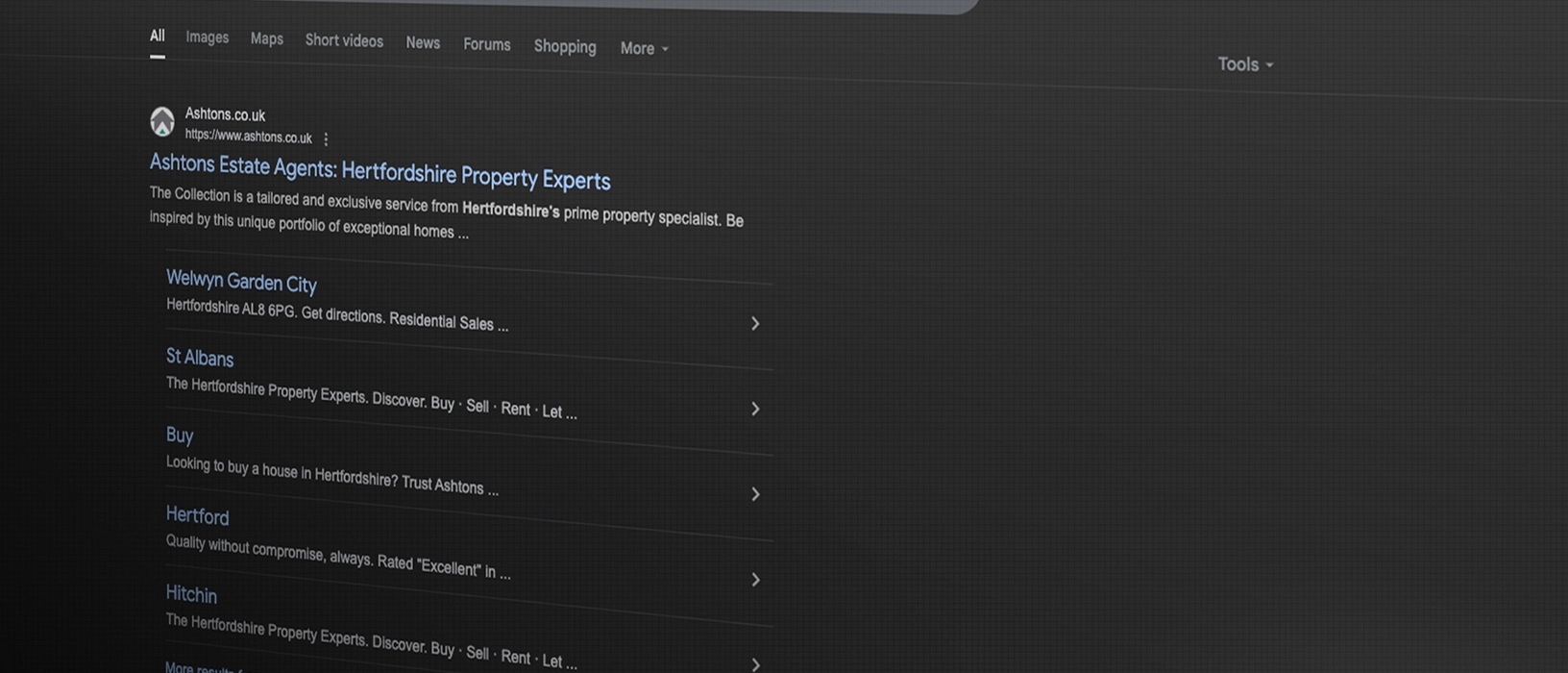The width and height of the screenshot is (1568, 673).
Task: Click the https://www.ashtons.co.uk URL text
Action: (x=248, y=137)
